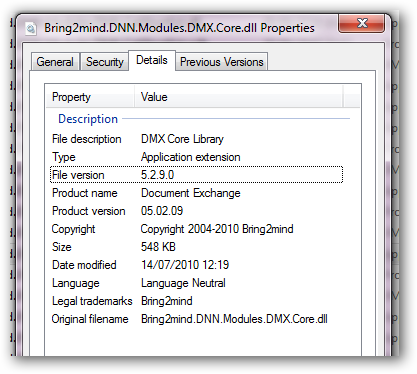Open the Security tab
The width and height of the screenshot is (417, 374).
105,62
